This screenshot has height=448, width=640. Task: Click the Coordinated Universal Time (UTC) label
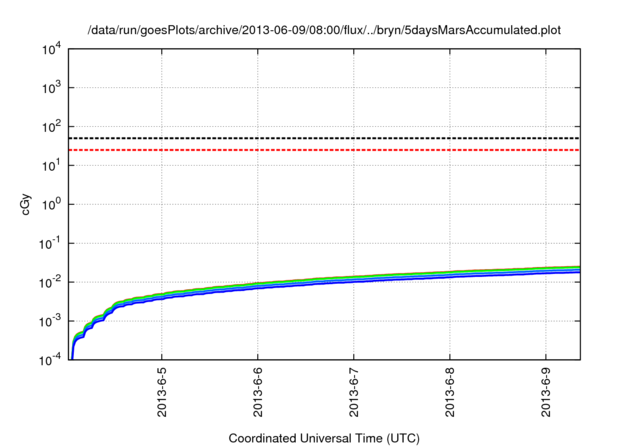tap(324, 439)
